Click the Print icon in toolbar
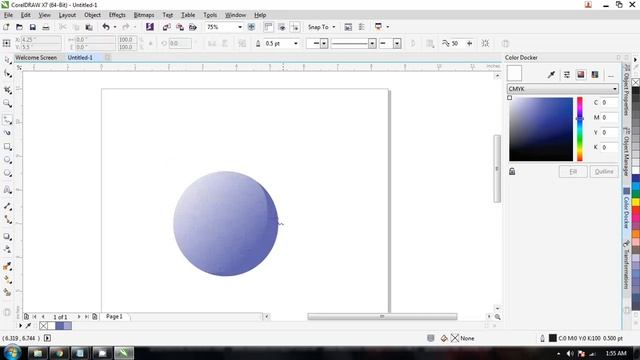The width and height of the screenshot is (640, 360). (46, 27)
